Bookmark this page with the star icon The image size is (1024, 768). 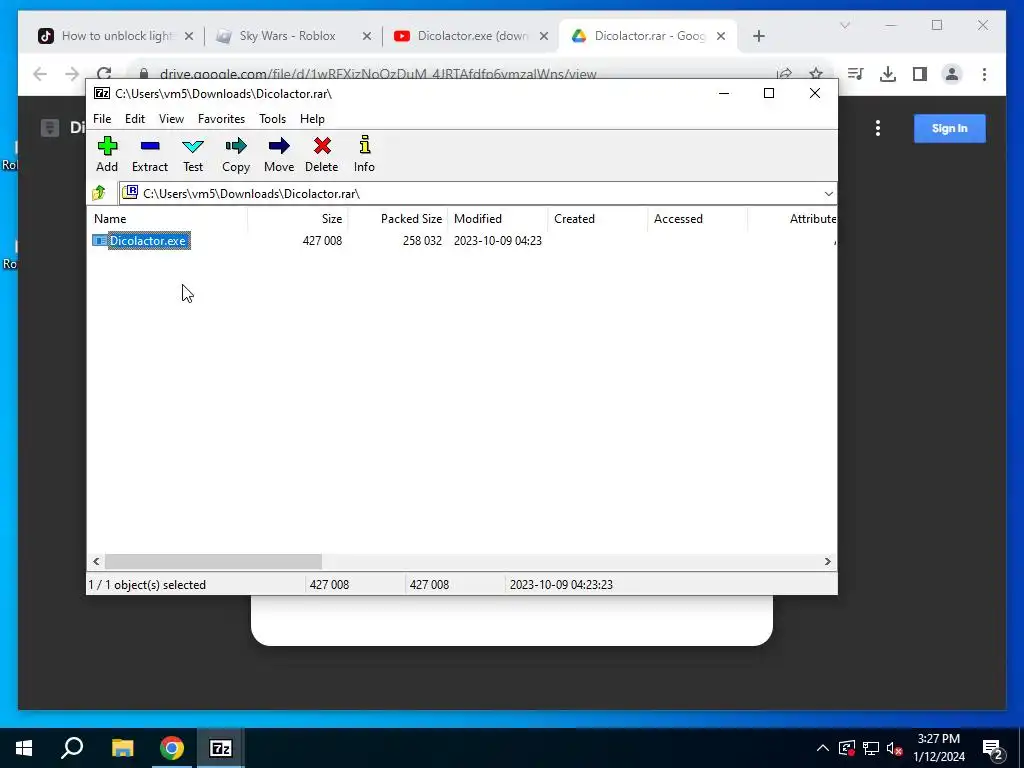(816, 74)
